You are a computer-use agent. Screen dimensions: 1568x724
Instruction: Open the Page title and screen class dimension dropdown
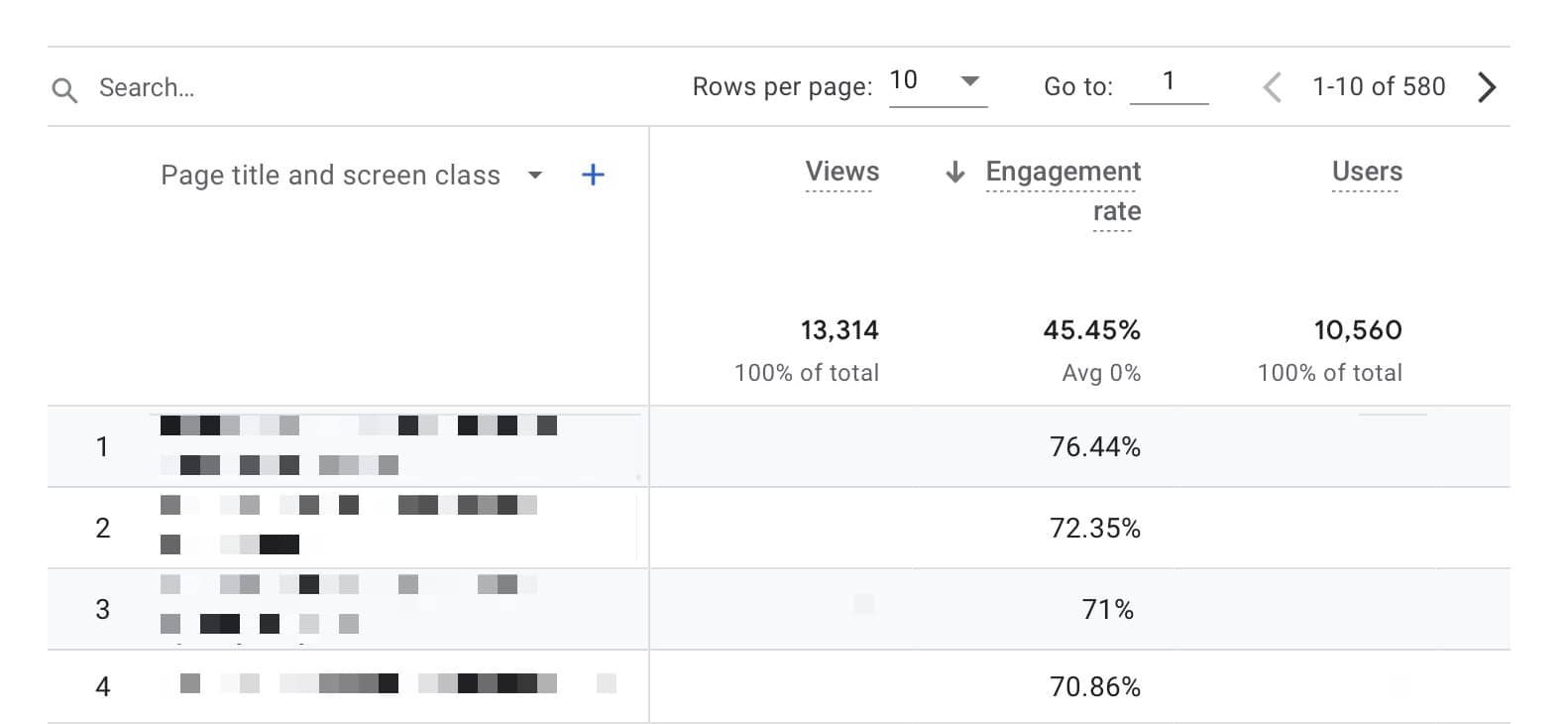pyautogui.click(x=535, y=176)
